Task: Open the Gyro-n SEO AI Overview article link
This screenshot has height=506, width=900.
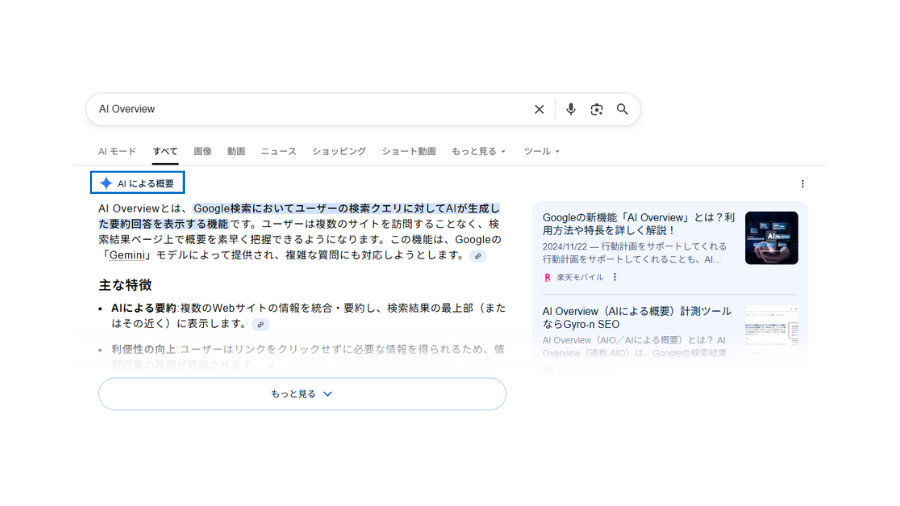Action: click(x=636, y=317)
